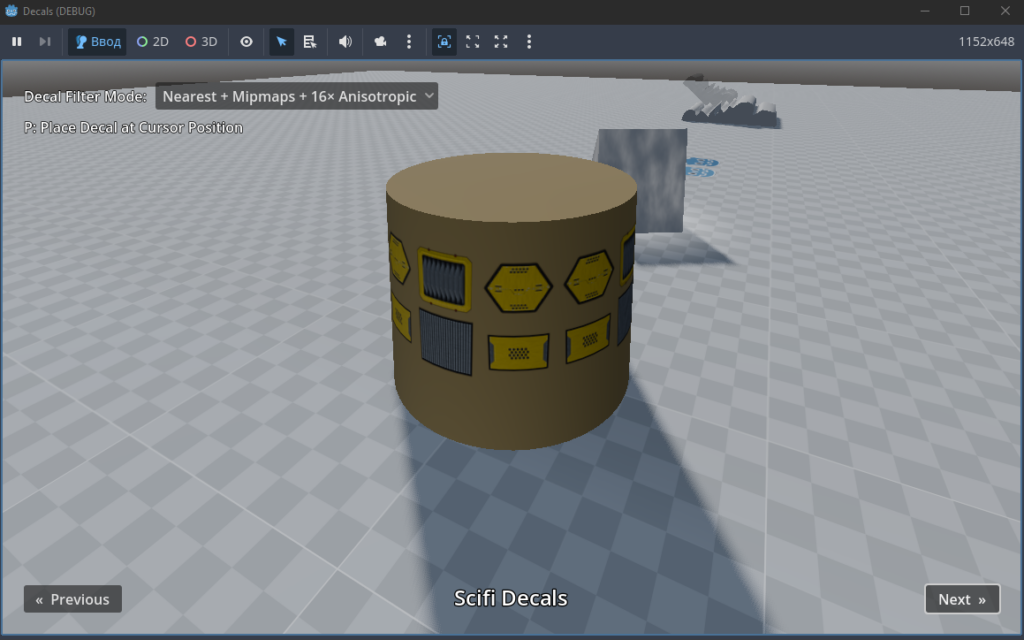Screen dimensions: 1024x640
Task: Advance to the next frame
Action: pyautogui.click(x=45, y=42)
